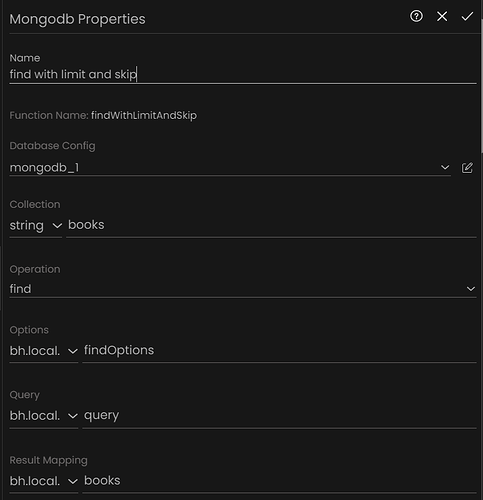Click the Name input field
483x500 pixels.
(x=243, y=74)
